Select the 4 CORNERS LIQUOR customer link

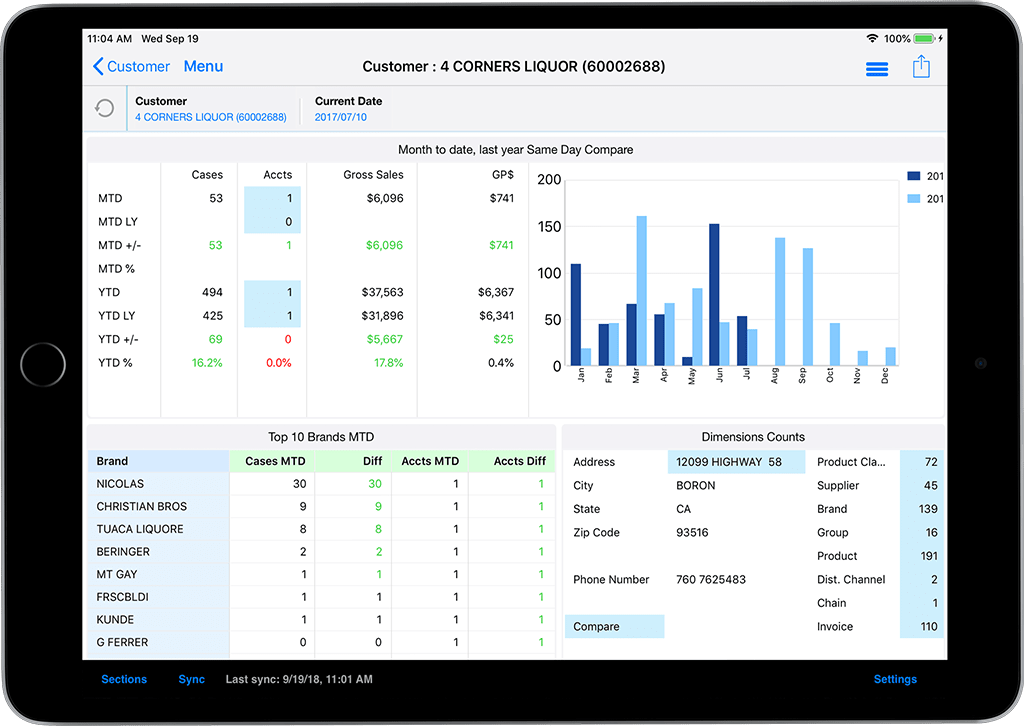[211, 117]
